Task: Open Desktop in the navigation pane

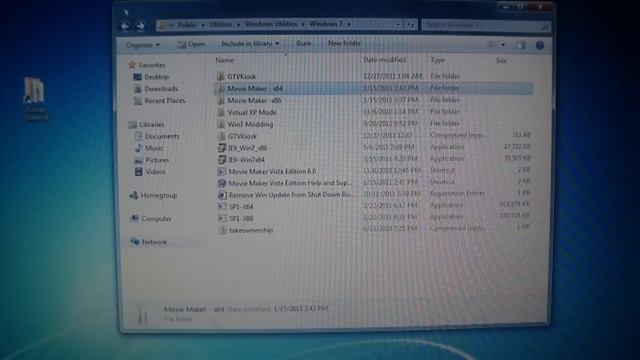Action: tap(151, 77)
